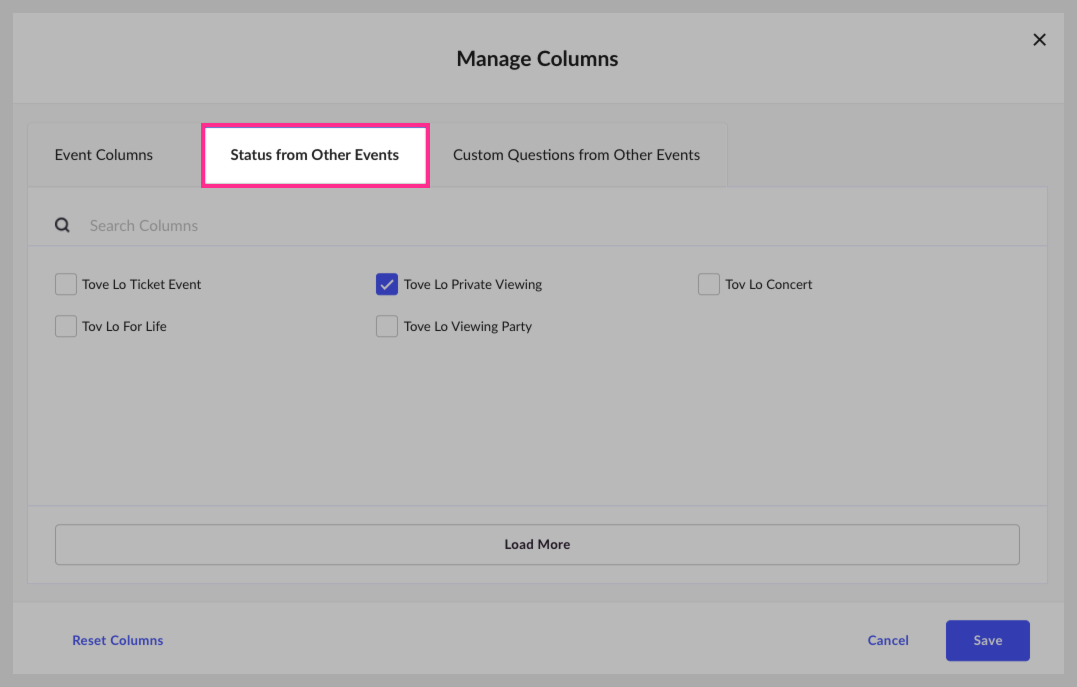Close the Manage Columns dialog

pos(1039,40)
